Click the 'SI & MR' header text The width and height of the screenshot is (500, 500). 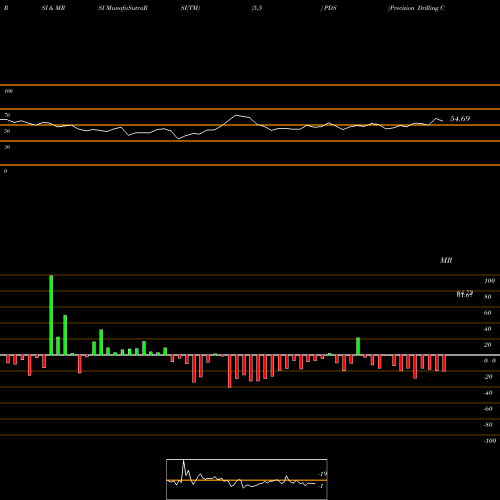point(53,8)
